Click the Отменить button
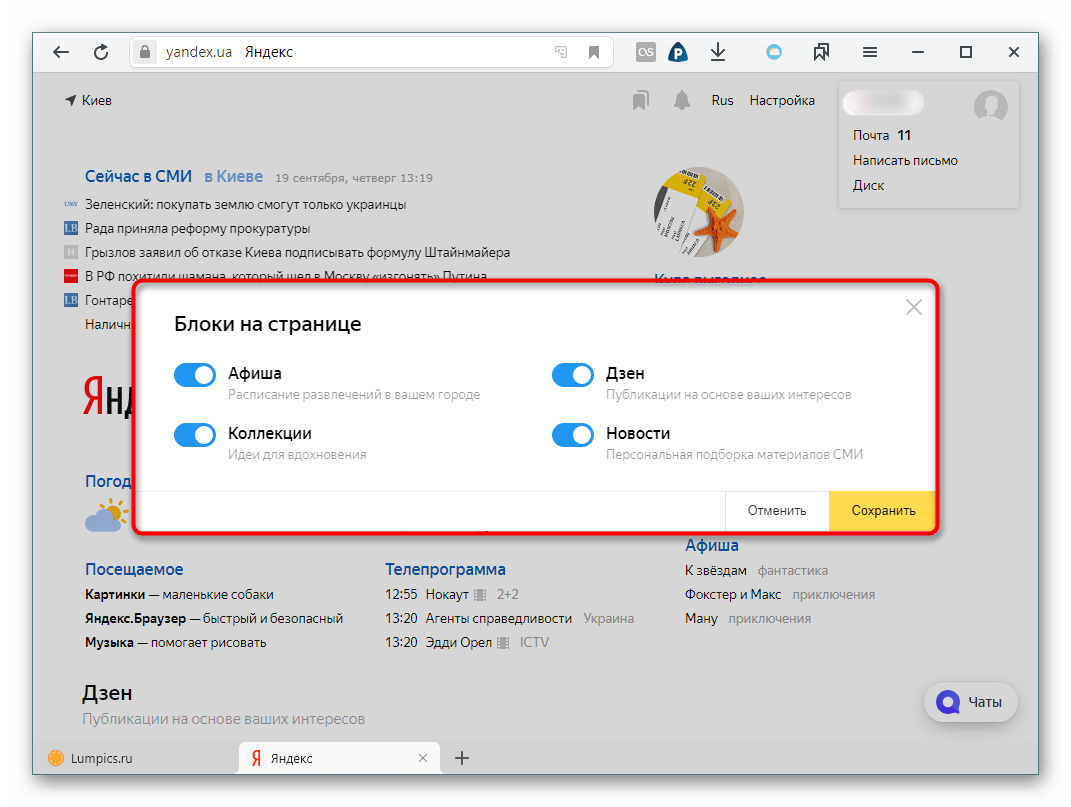 pos(777,510)
